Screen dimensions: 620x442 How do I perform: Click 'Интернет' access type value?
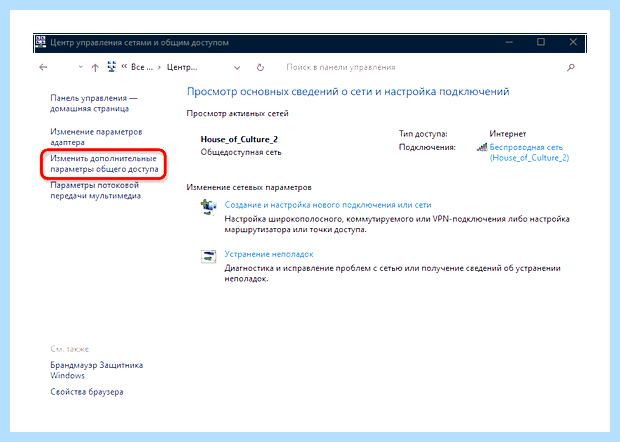508,134
